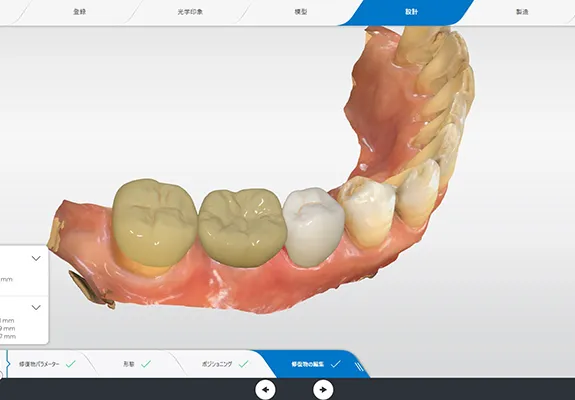Click the checkmark beside 修復物パラメーター

[x=71, y=364]
